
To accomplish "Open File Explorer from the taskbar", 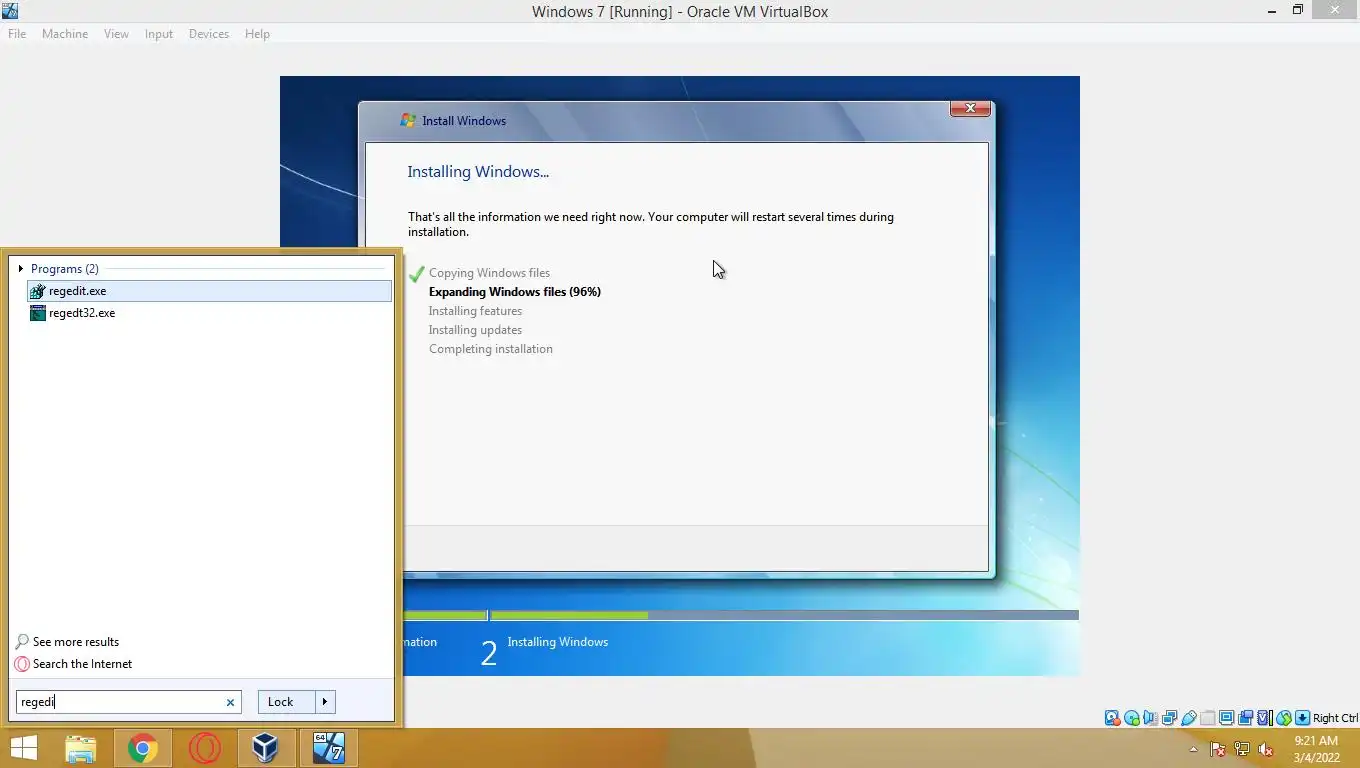I will (x=81, y=748).
